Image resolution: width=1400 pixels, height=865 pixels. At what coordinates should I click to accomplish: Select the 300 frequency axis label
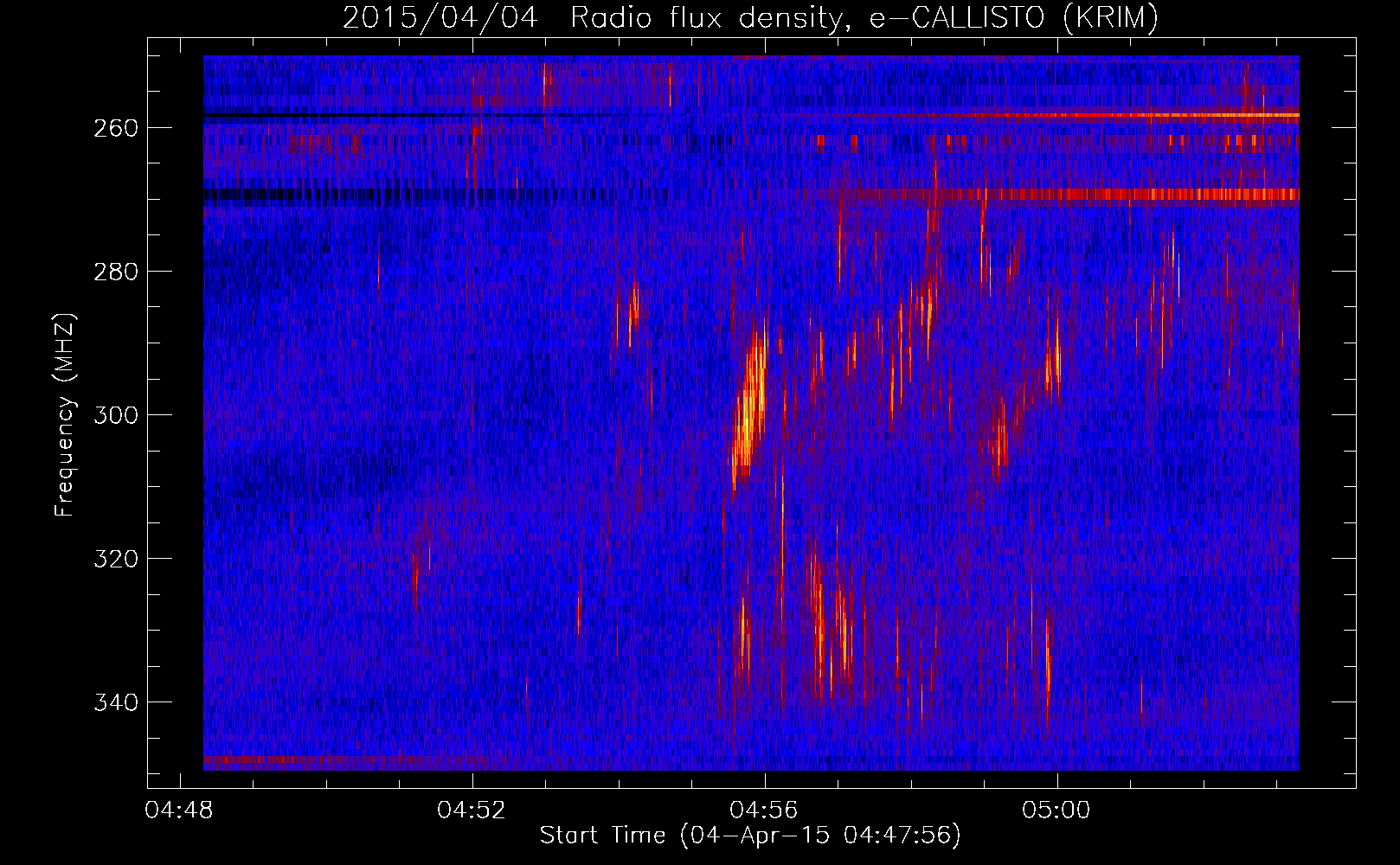[x=117, y=415]
